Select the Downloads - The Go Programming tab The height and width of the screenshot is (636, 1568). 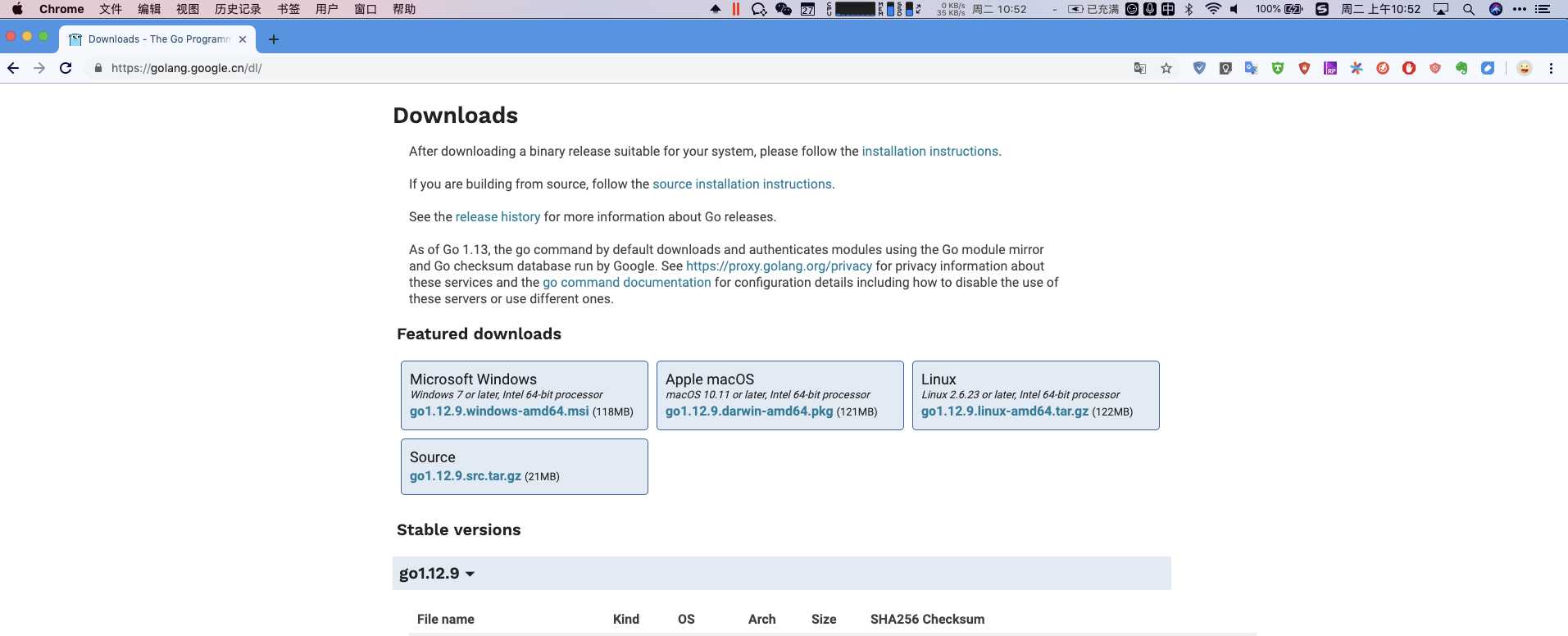(x=159, y=39)
